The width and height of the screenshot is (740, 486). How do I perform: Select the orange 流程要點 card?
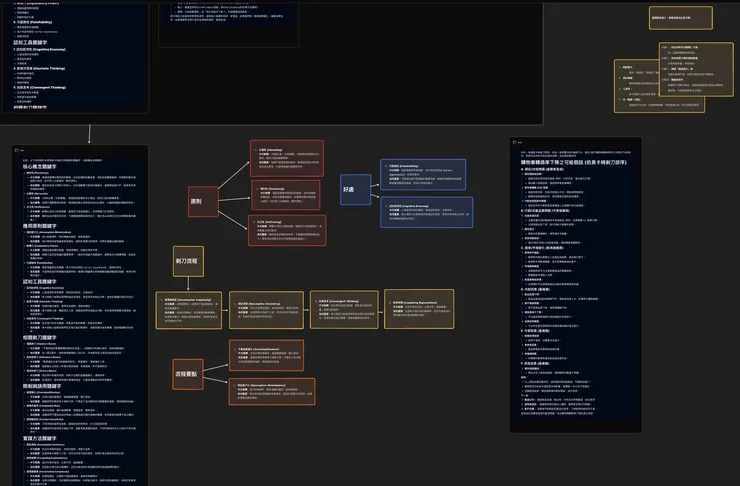click(x=188, y=374)
